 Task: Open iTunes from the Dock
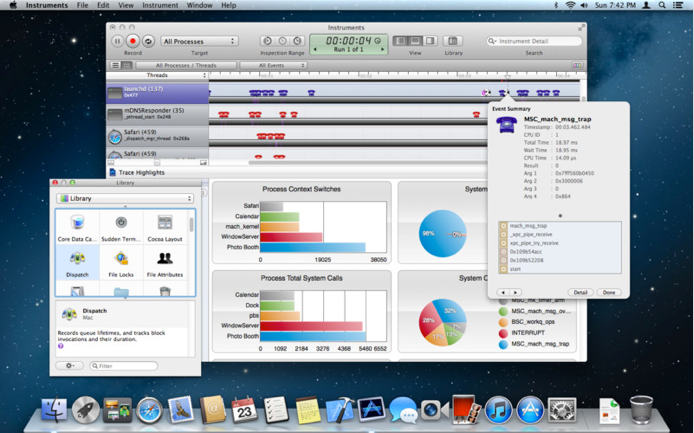pyautogui.click(x=498, y=410)
